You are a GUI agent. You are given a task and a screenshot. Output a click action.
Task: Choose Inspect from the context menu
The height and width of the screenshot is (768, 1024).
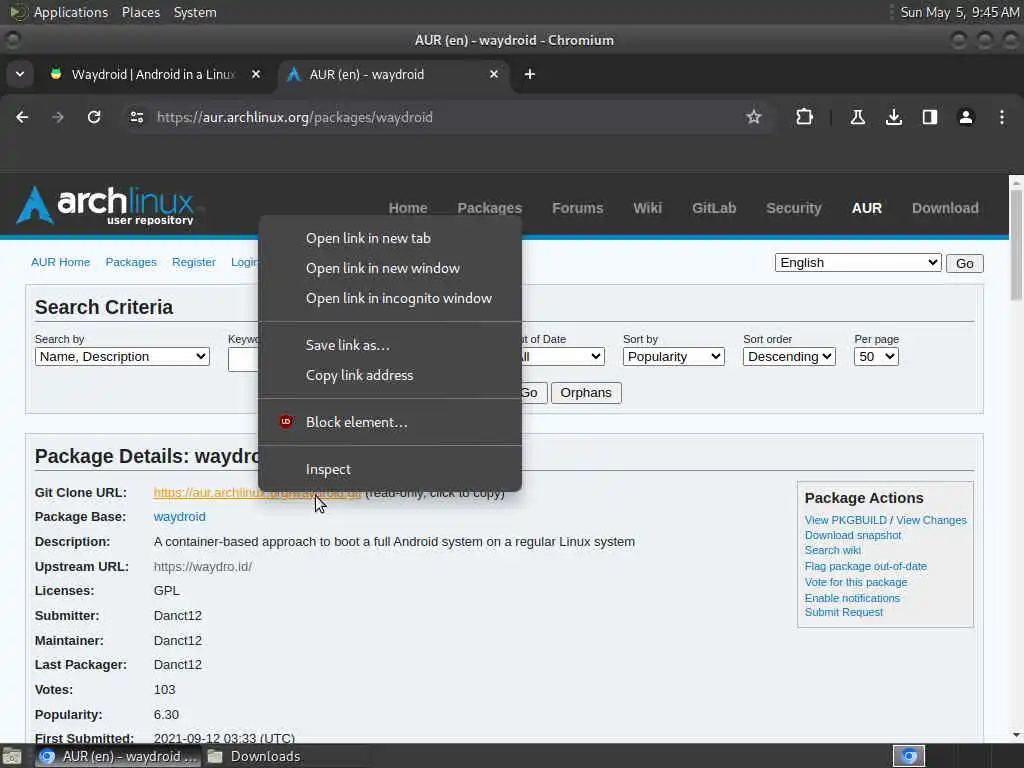pyautogui.click(x=390, y=470)
